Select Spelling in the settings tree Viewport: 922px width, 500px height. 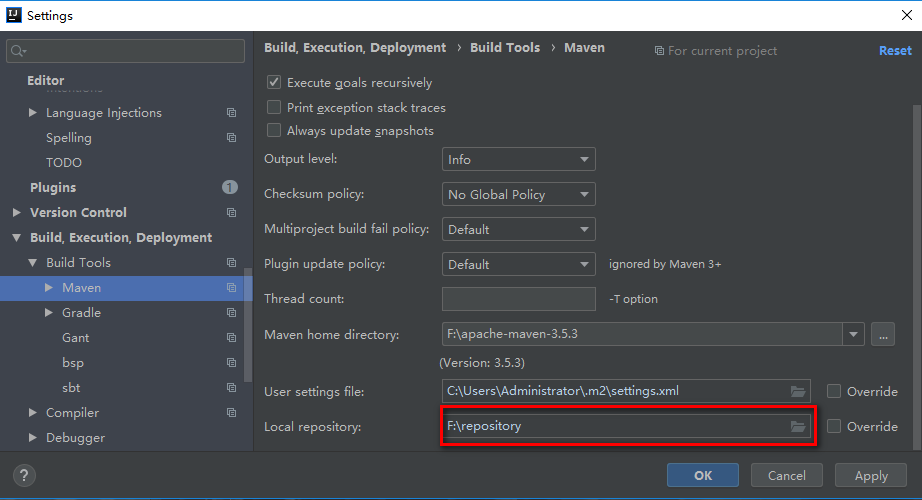pyautogui.click(x=69, y=138)
